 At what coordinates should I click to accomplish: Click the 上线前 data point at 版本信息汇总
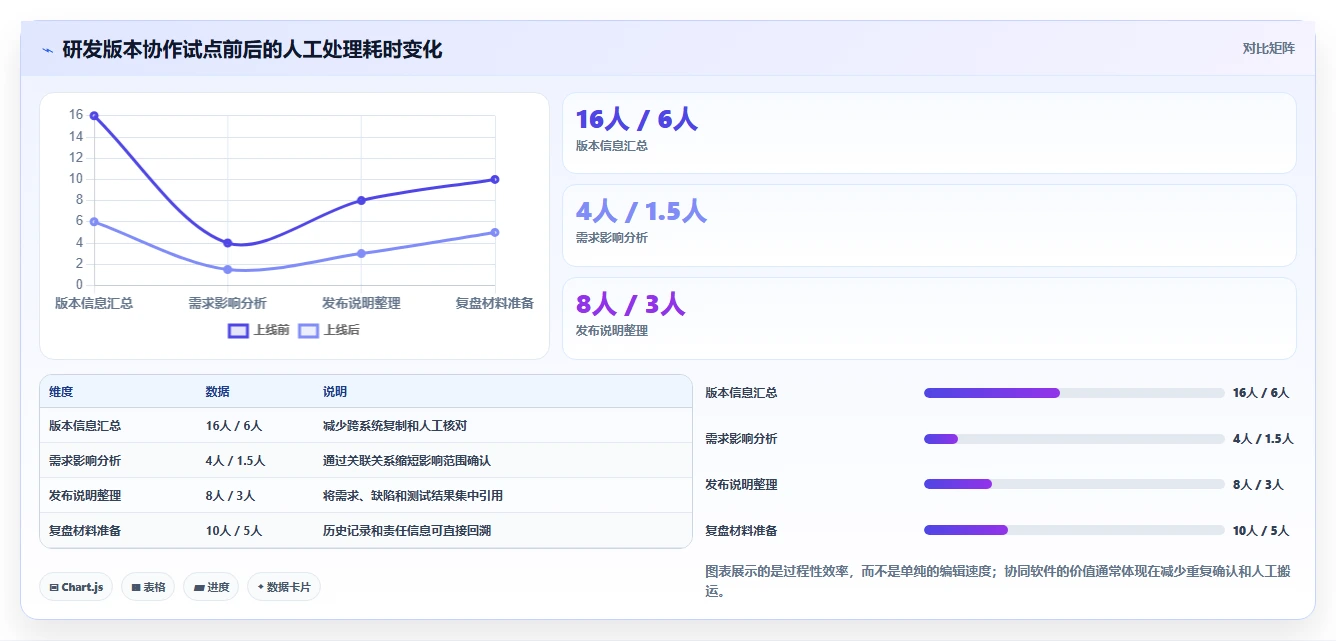click(94, 116)
